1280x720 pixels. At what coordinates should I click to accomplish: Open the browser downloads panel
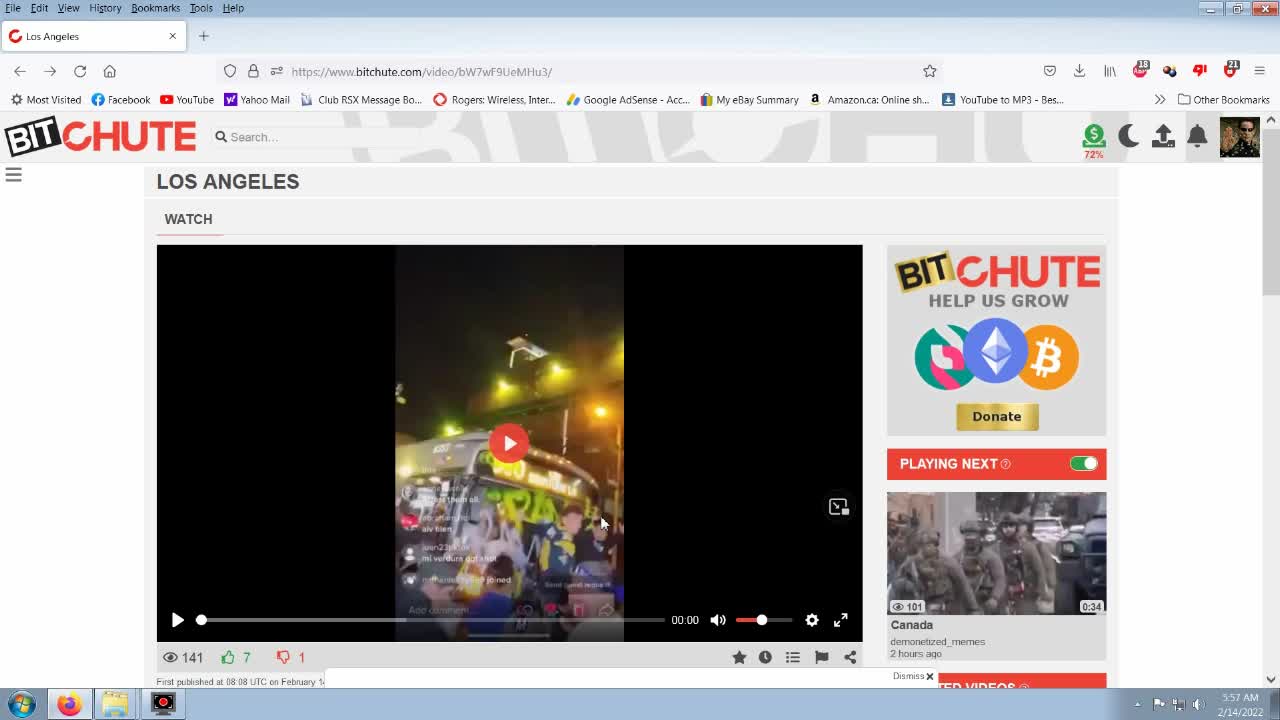click(x=1079, y=71)
